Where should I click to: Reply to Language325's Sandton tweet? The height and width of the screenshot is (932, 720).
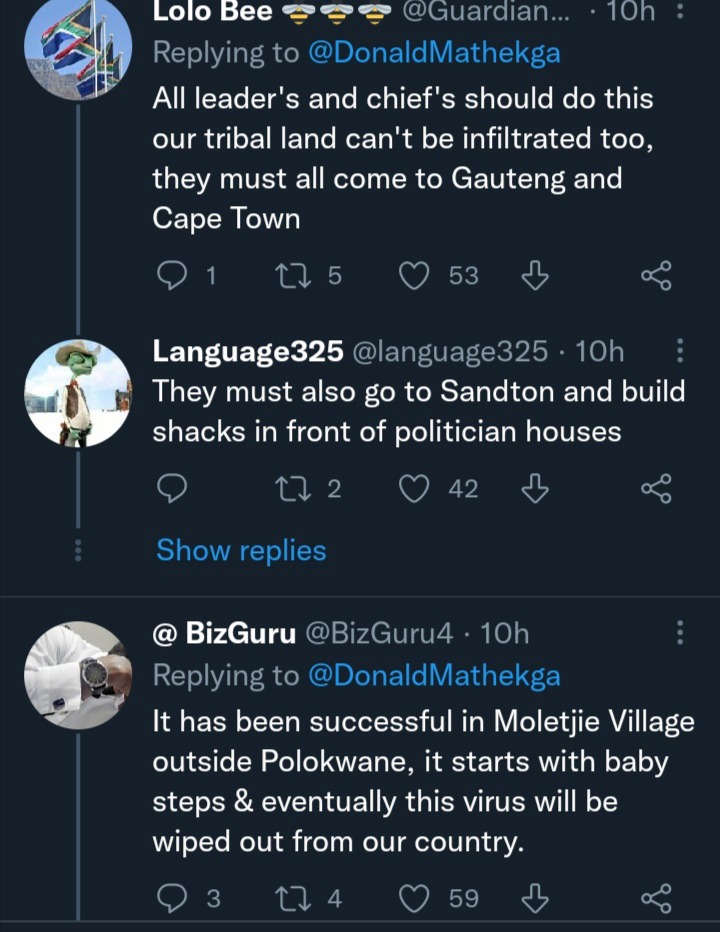(x=171, y=489)
